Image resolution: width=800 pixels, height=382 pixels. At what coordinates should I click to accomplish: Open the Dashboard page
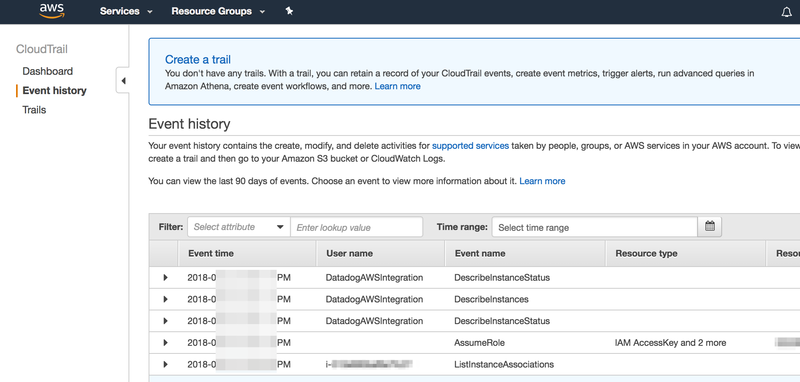(47, 71)
